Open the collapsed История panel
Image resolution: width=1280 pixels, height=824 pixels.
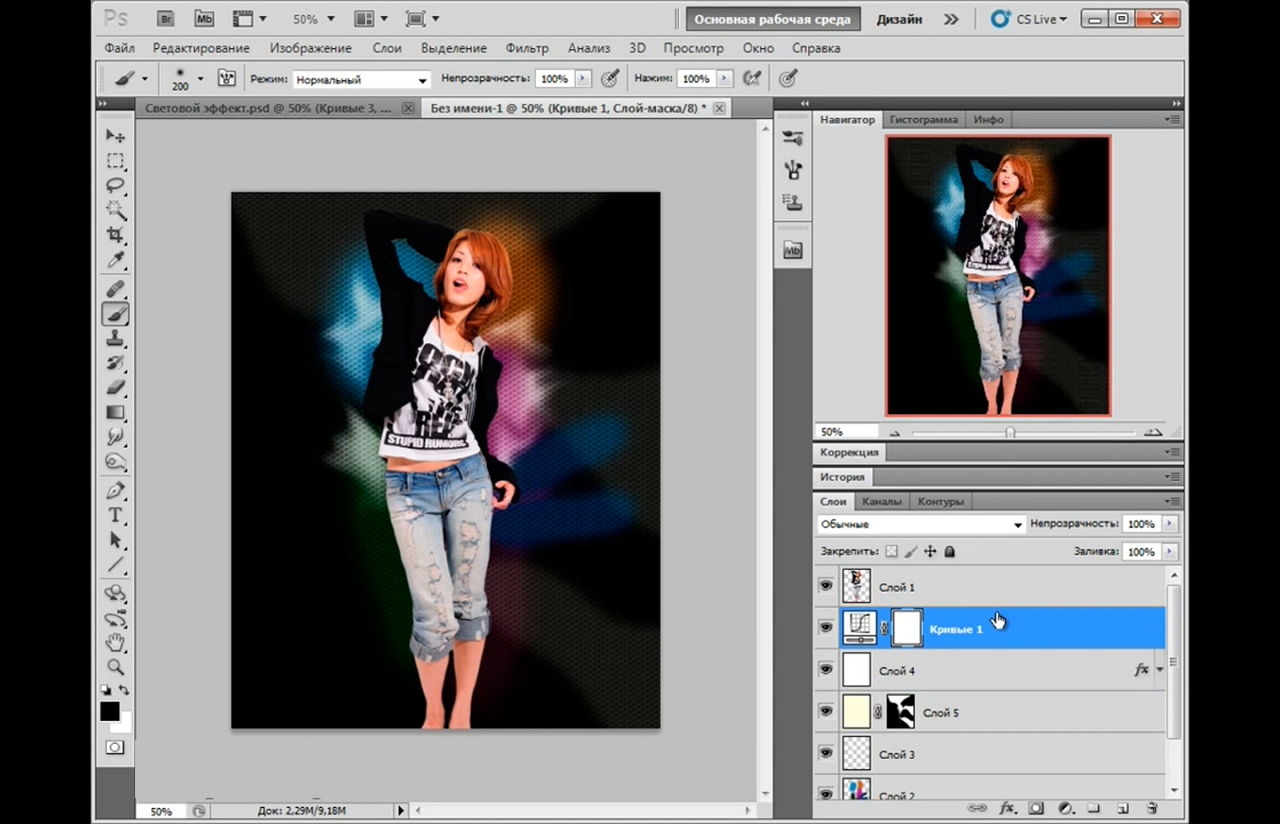click(843, 477)
